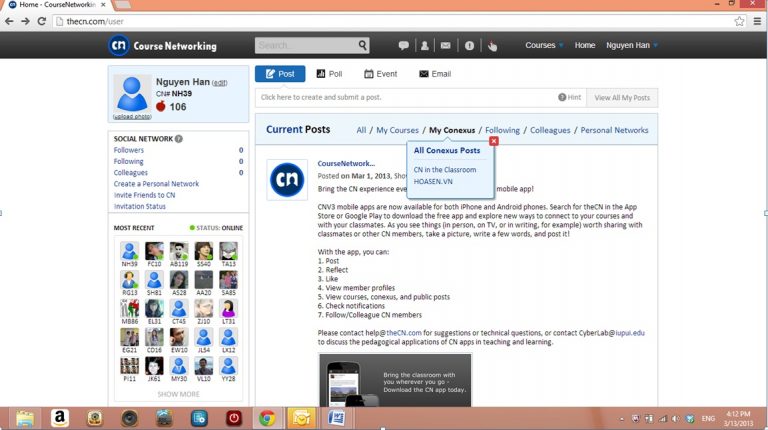The image size is (768, 430).
Task: Switch to the Poll tab
Action: [x=329, y=74]
